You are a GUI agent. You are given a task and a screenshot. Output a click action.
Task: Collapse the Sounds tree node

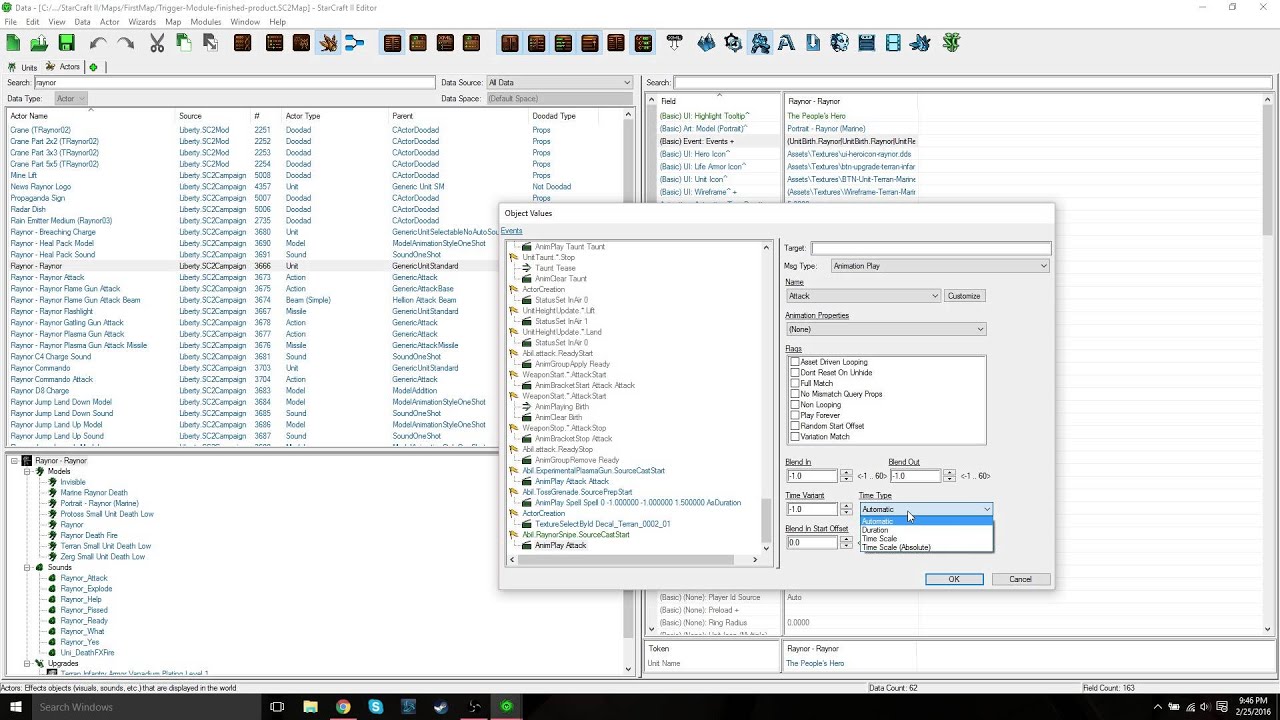click(x=28, y=567)
